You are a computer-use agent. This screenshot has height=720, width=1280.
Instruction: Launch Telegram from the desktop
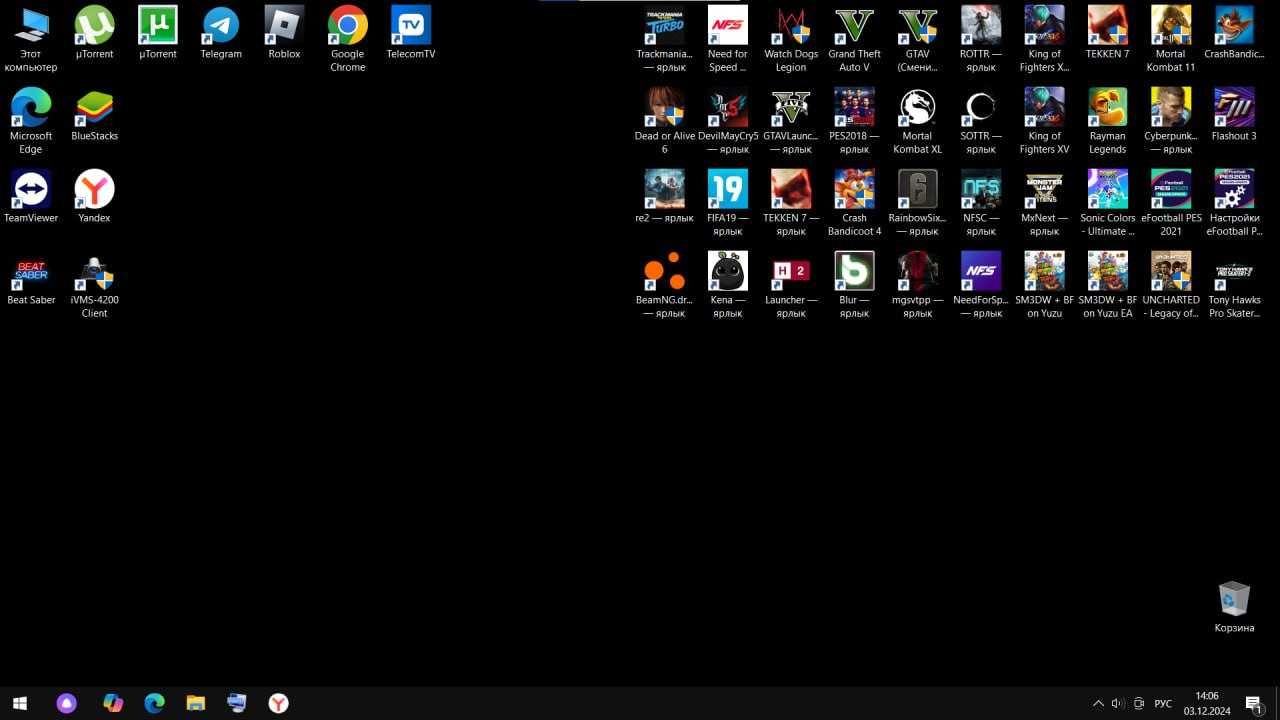(x=221, y=34)
